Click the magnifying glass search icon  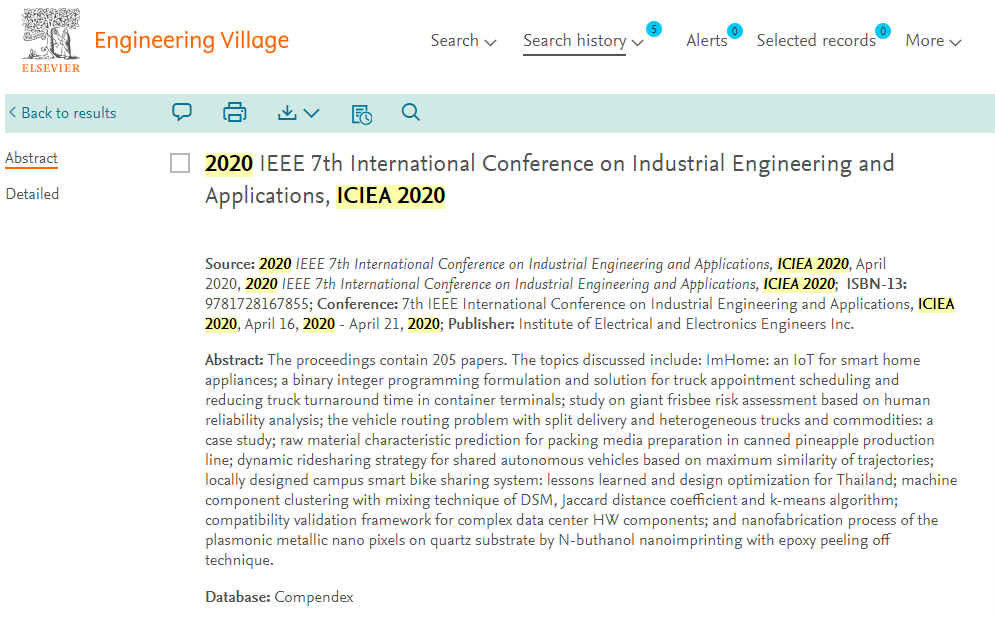(x=410, y=113)
